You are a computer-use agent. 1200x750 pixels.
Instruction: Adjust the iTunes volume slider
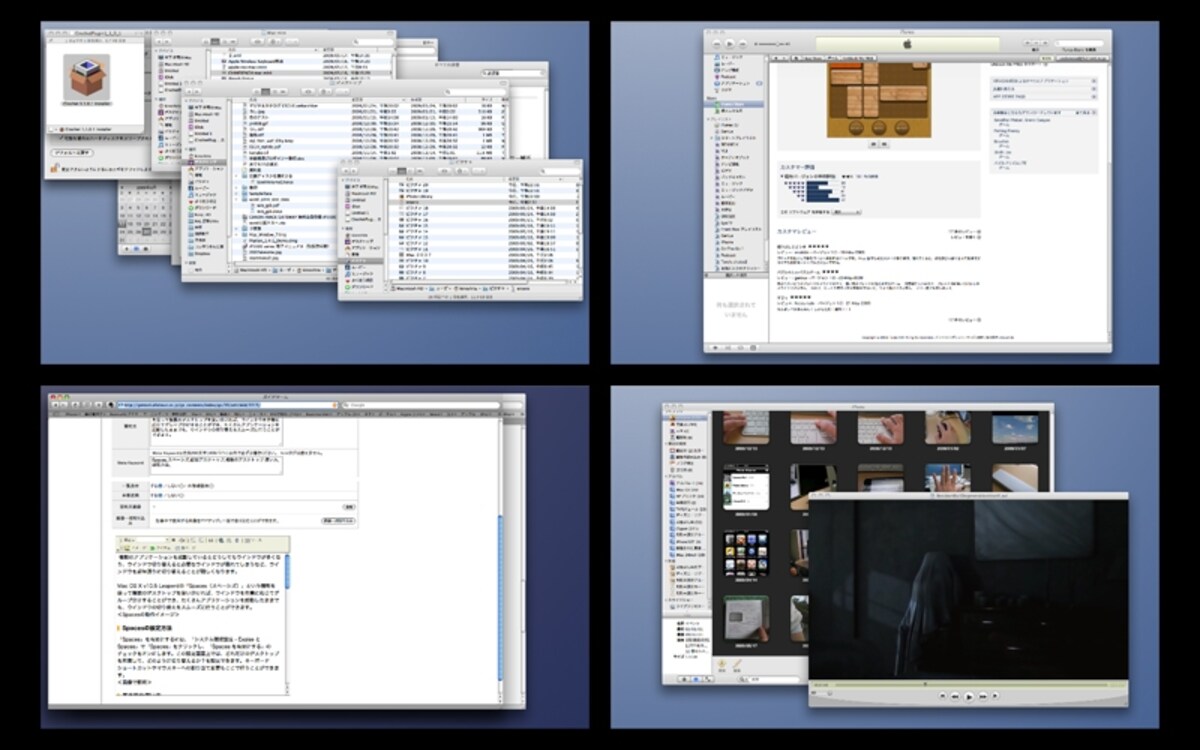click(772, 44)
